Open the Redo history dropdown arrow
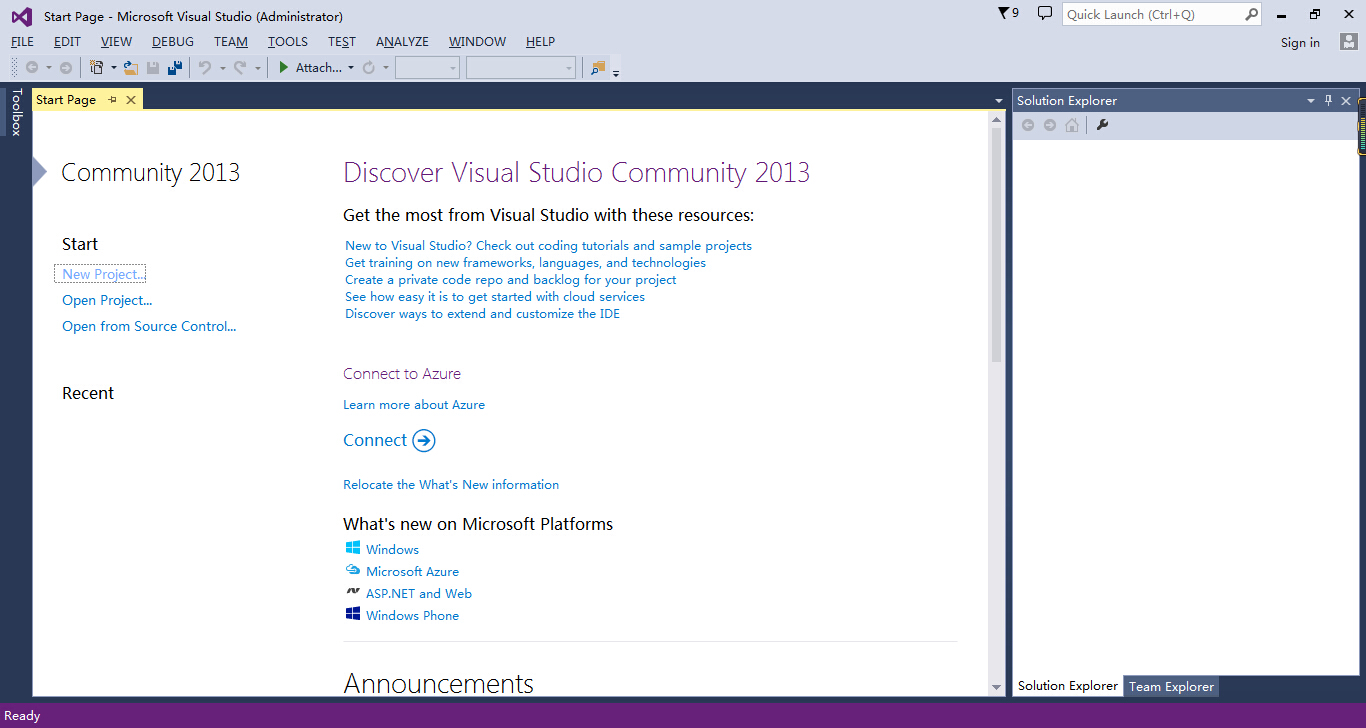Screen dimensions: 1366x728 (x=257, y=68)
